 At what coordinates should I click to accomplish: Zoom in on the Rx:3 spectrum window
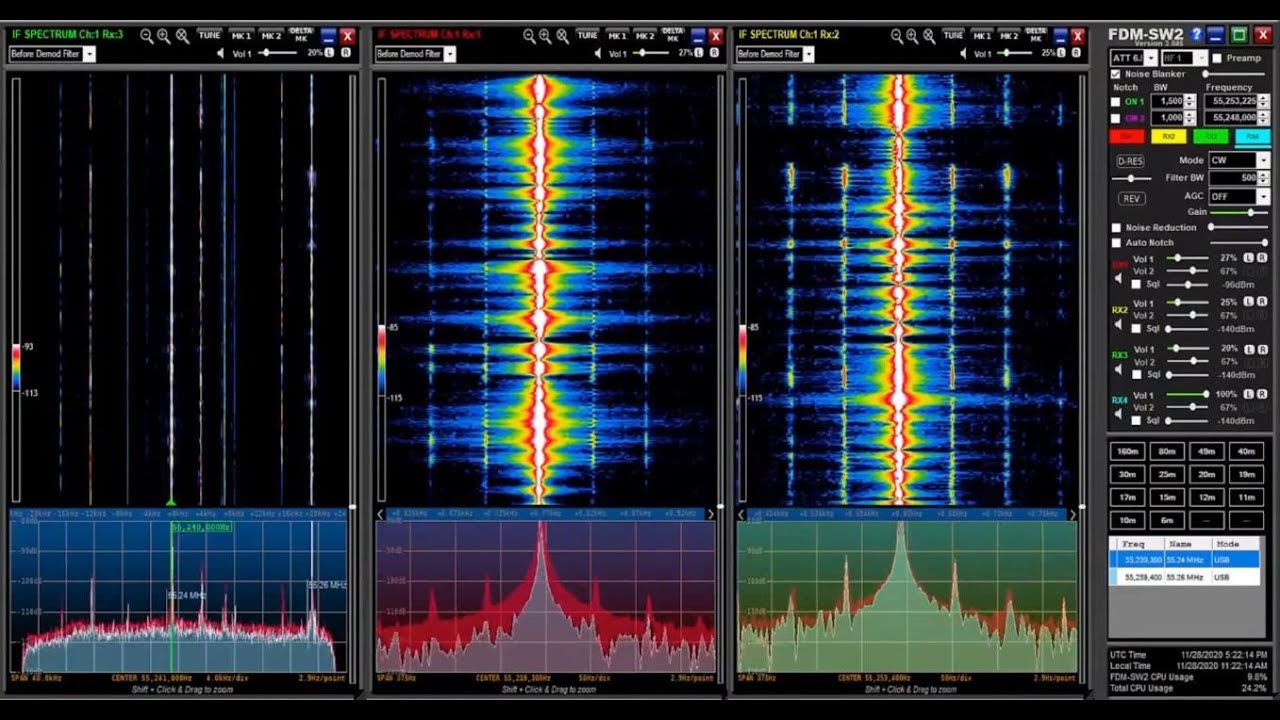[x=164, y=36]
